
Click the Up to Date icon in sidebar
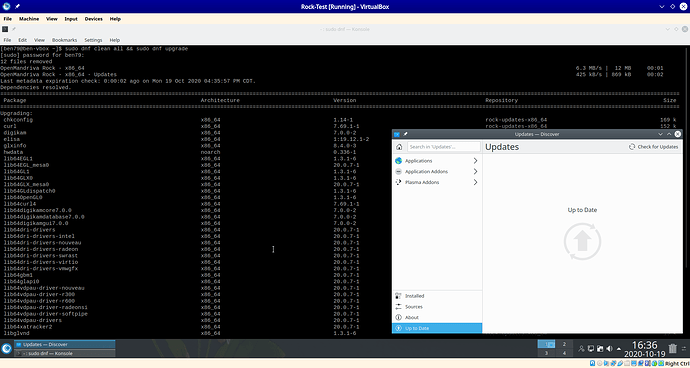point(399,328)
